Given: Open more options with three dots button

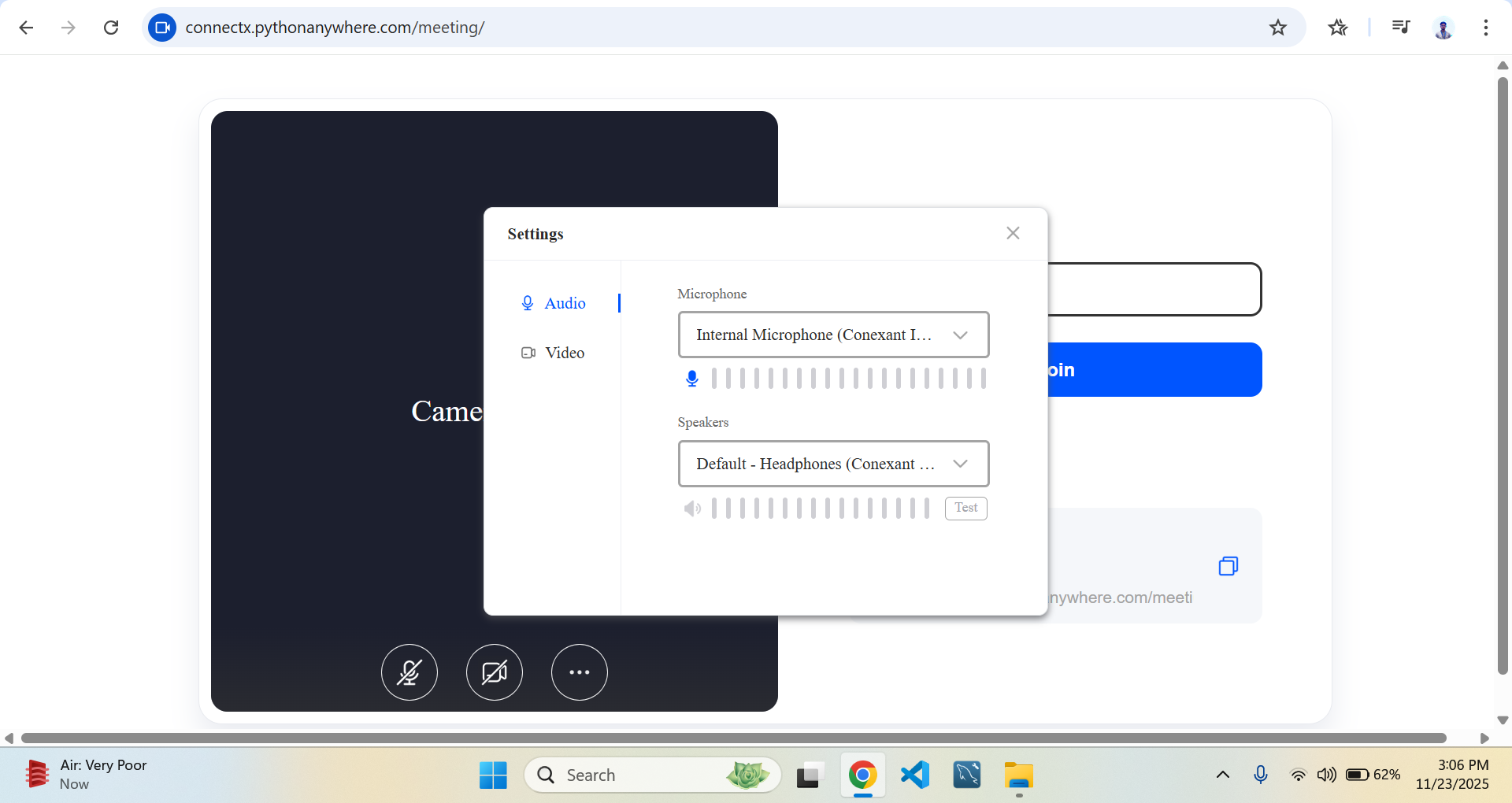Looking at the screenshot, I should [580, 672].
